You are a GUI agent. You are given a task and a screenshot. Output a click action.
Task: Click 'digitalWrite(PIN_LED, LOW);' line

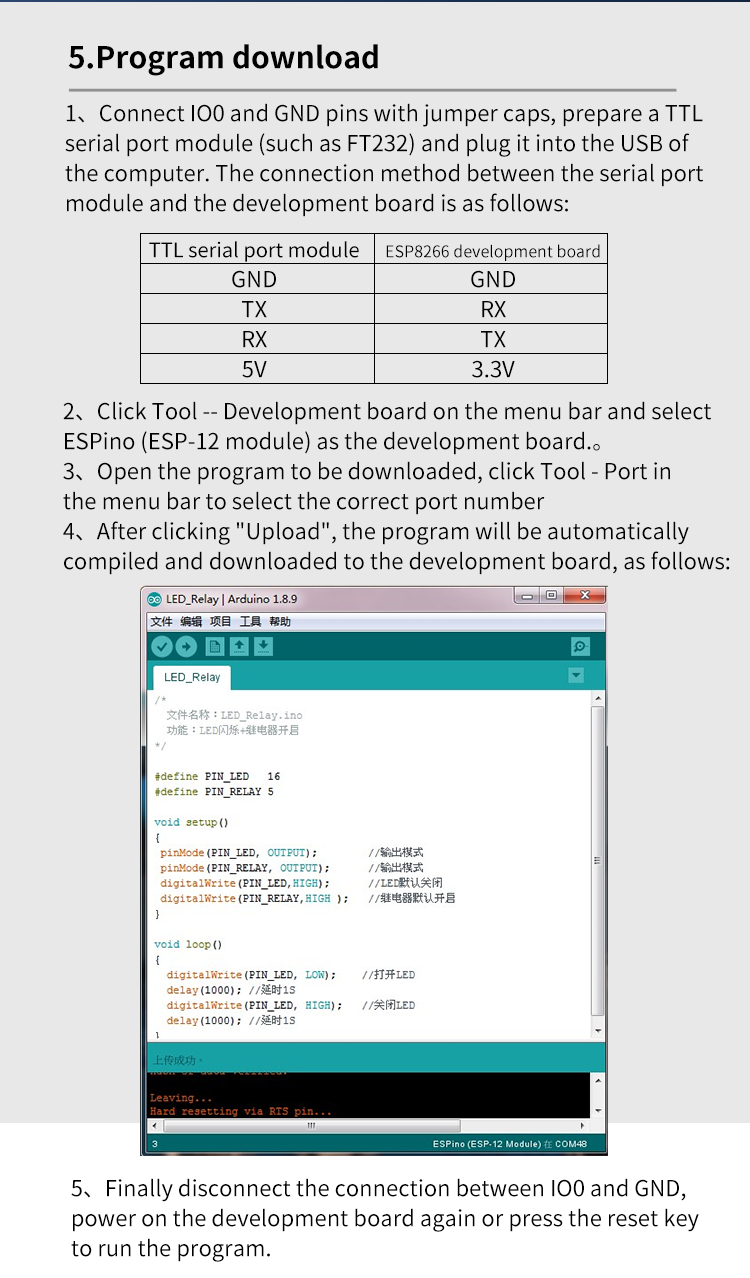[251, 974]
